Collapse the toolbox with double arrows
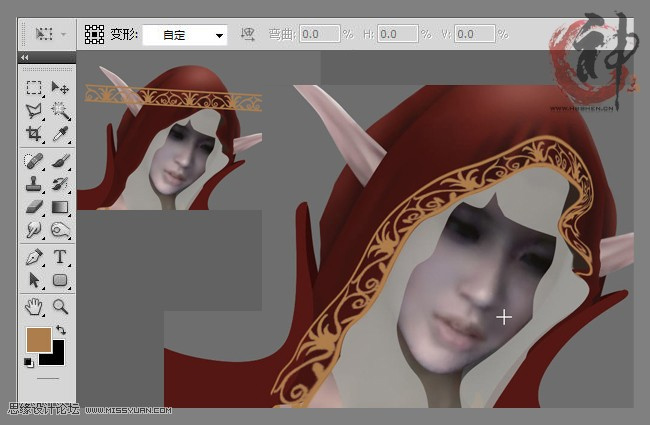 coord(24,57)
